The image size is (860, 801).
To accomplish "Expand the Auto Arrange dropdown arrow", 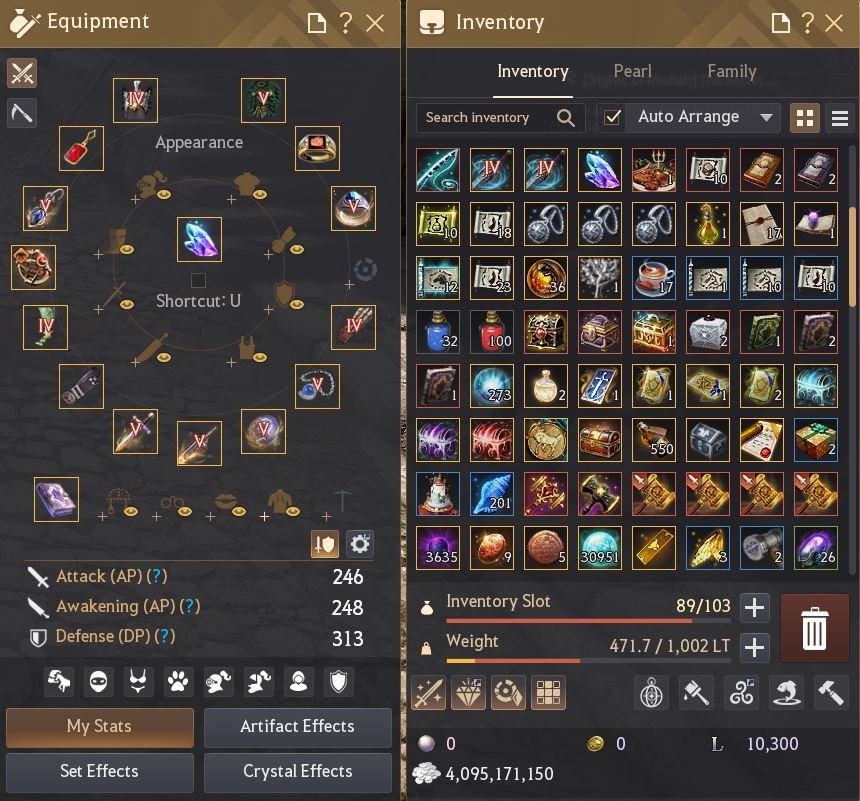I will pos(766,117).
